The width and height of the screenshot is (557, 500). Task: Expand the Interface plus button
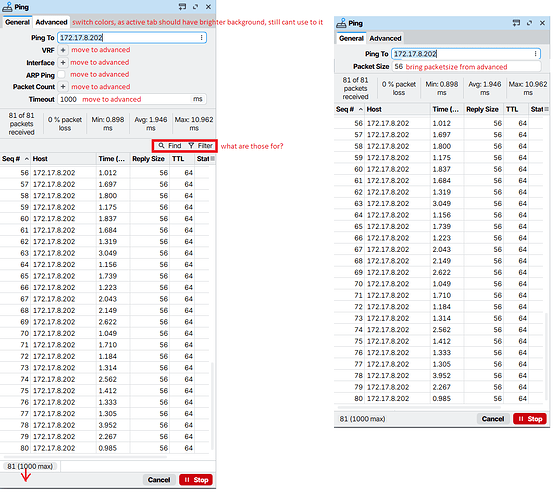[63, 62]
